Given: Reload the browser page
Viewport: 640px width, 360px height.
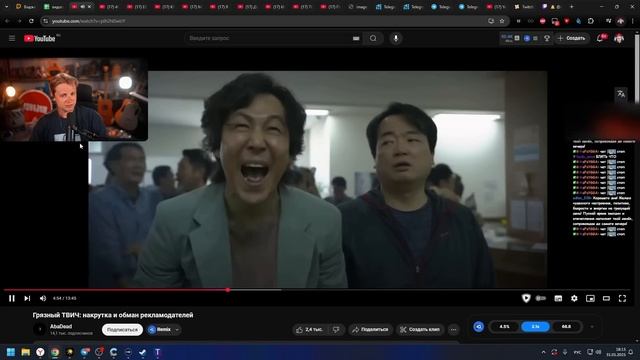Looking at the screenshot, I should 31,21.
